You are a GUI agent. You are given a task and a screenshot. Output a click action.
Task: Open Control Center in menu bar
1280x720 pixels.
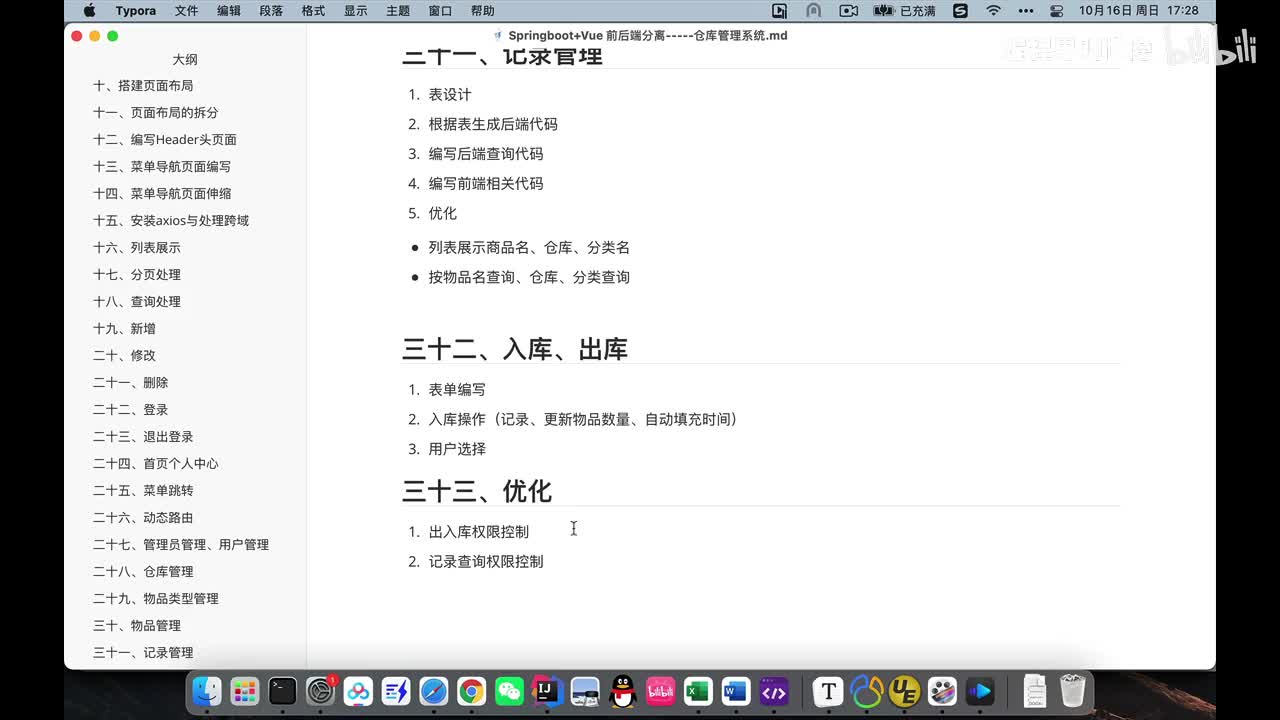[1057, 11]
